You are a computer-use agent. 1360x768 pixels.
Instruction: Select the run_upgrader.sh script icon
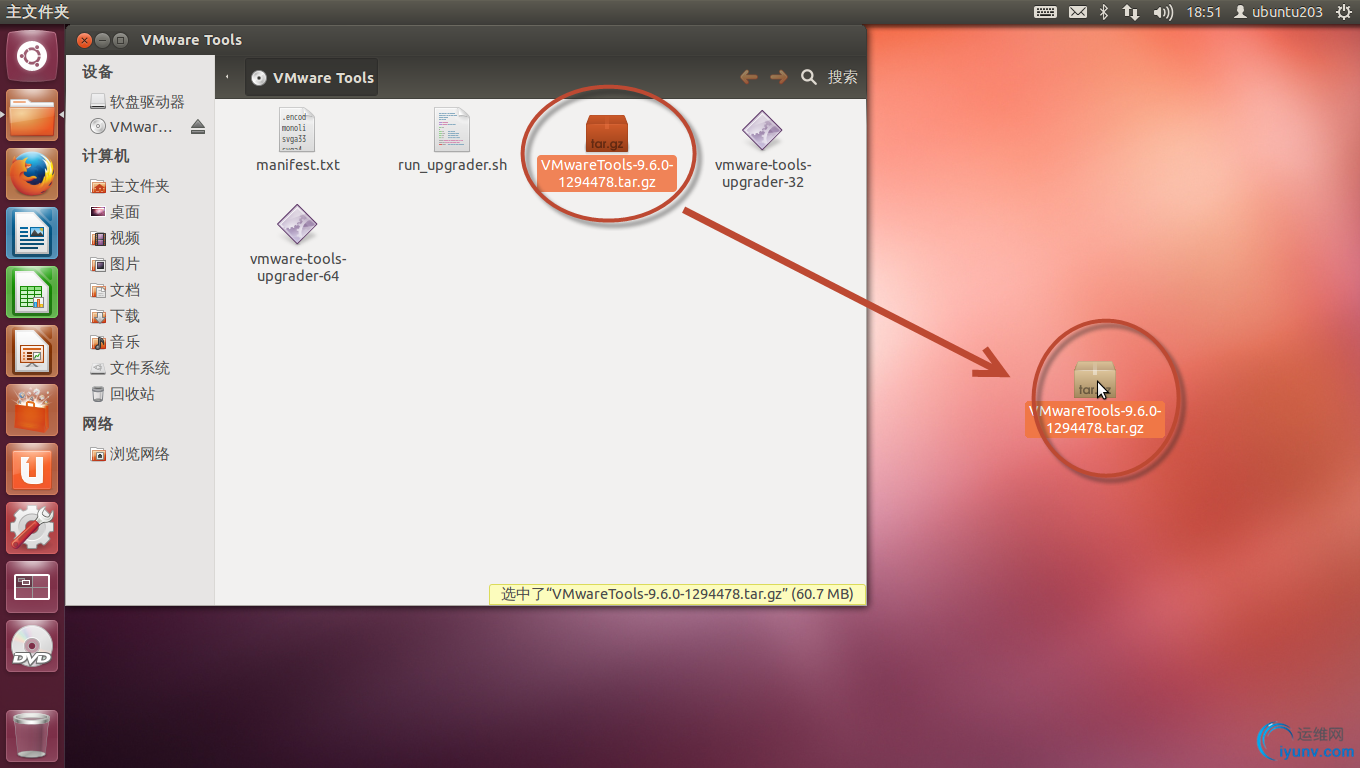(452, 130)
